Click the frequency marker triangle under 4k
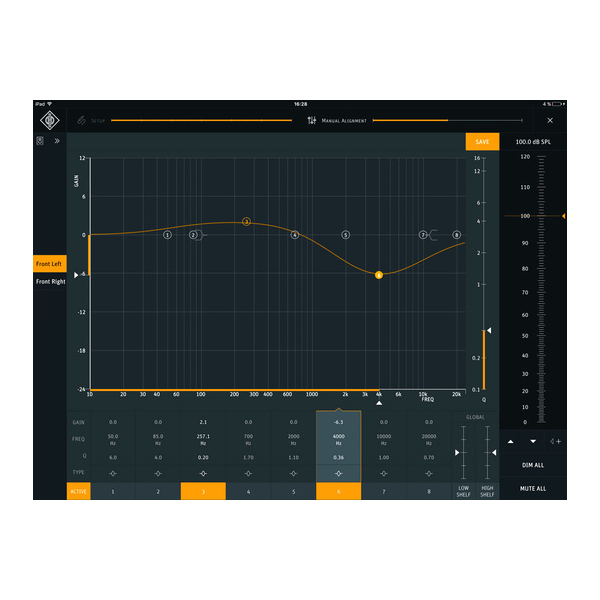This screenshot has width=600, height=600. [x=379, y=403]
